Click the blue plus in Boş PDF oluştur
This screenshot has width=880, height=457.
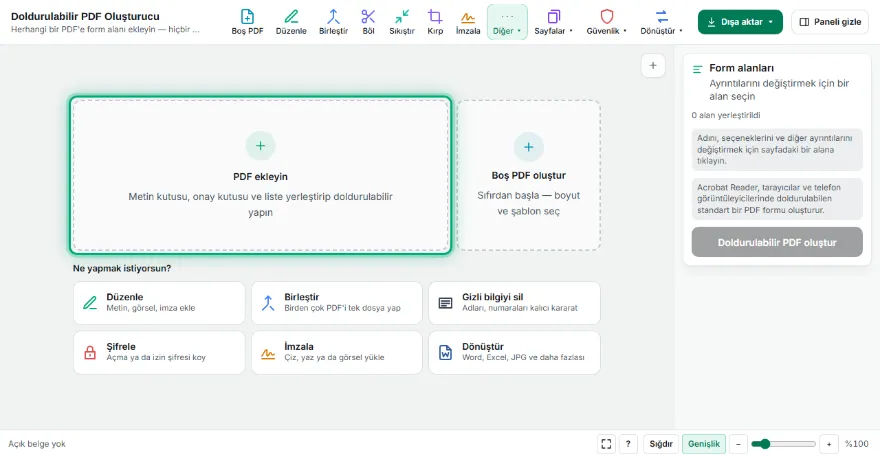pos(529,147)
